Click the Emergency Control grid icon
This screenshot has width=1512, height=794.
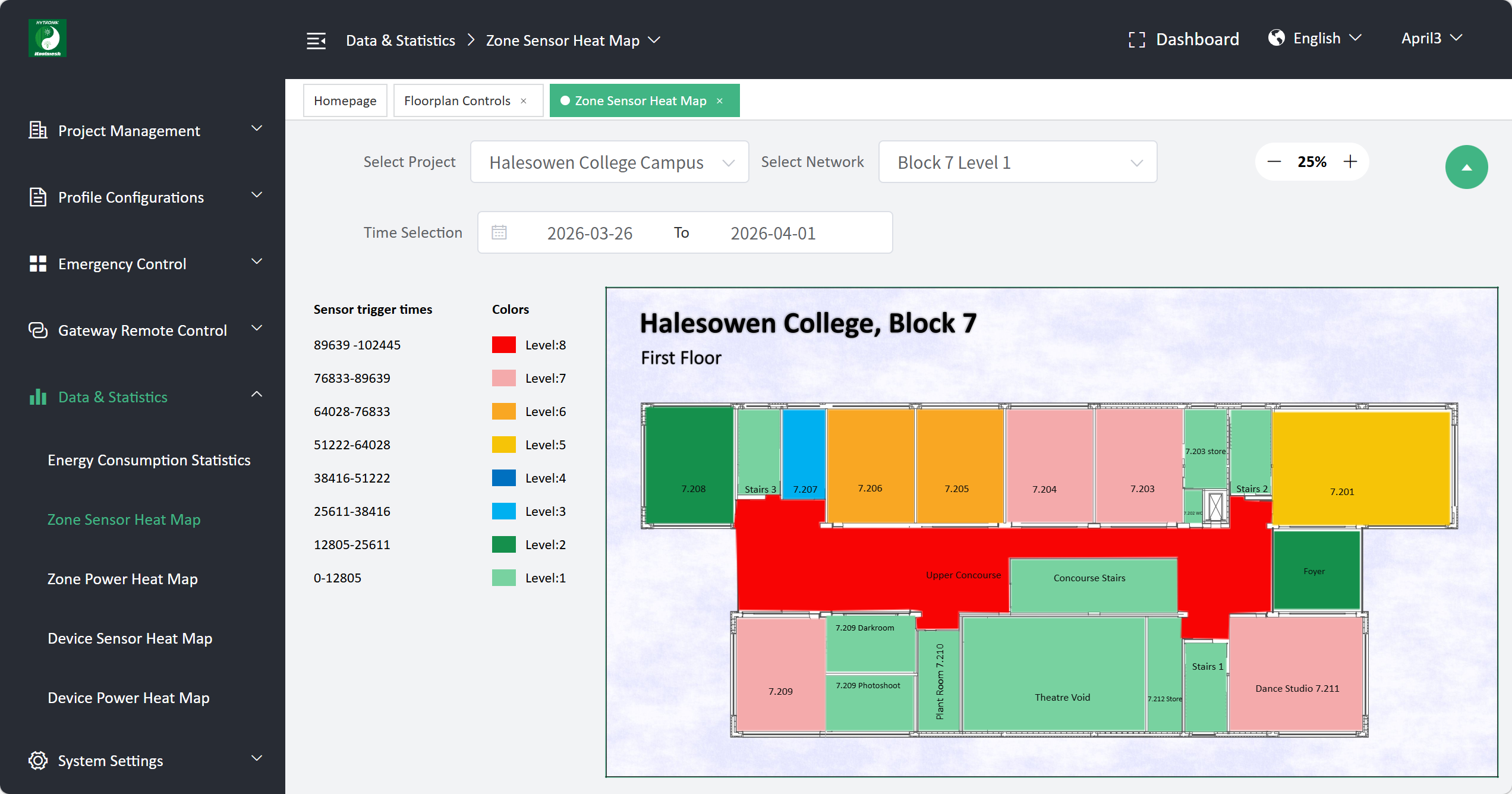(38, 264)
